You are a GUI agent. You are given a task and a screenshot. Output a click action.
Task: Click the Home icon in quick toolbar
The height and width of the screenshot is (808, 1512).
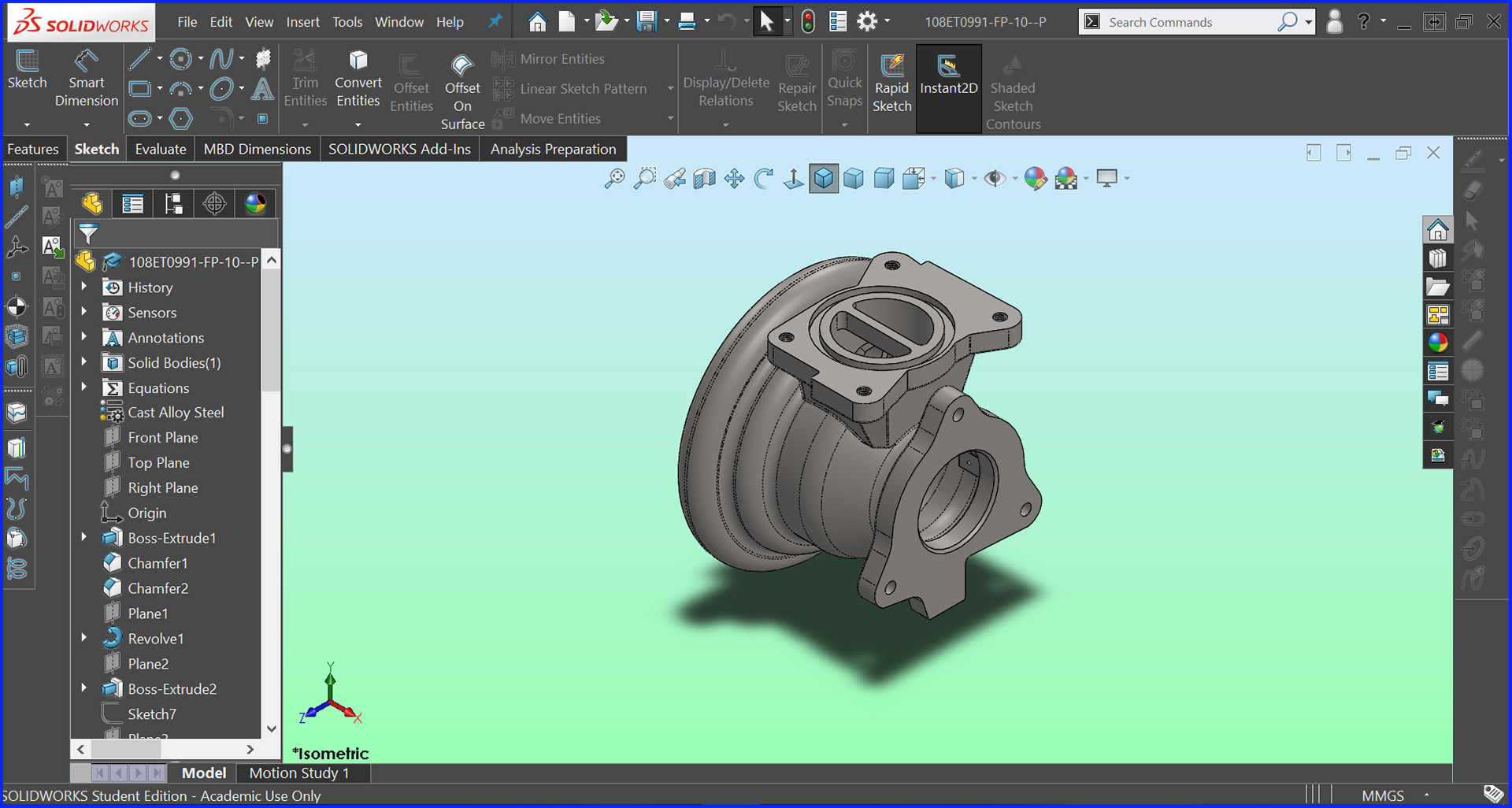(x=537, y=21)
